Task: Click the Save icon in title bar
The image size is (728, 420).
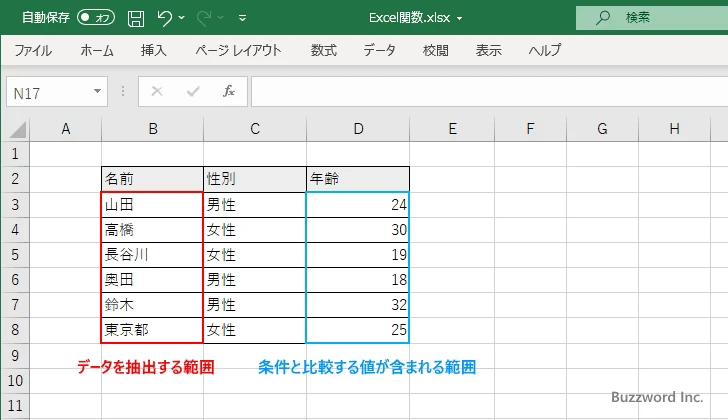Action: pos(136,17)
